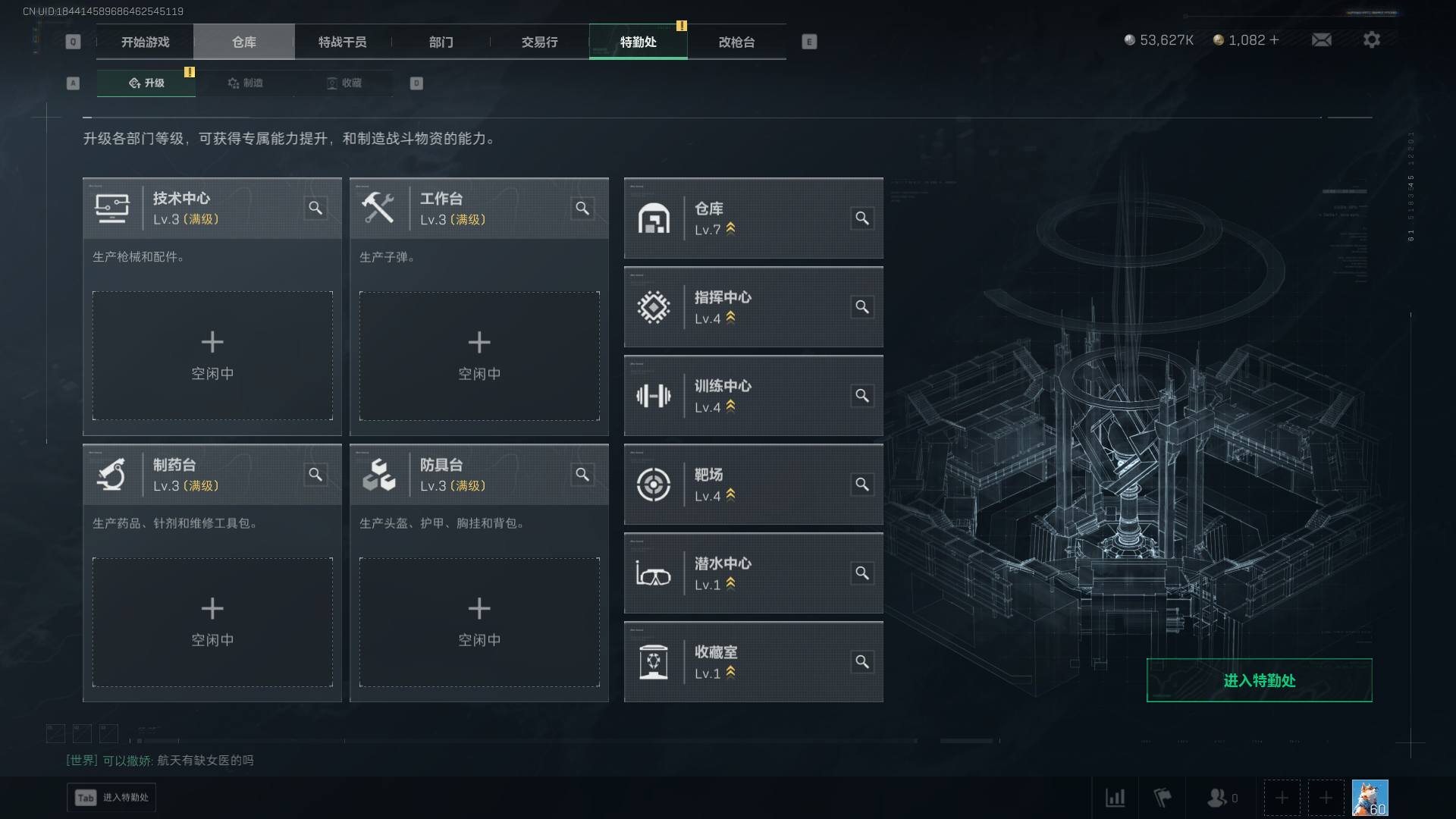Open 靶场 magnifier detail icon

(862, 485)
